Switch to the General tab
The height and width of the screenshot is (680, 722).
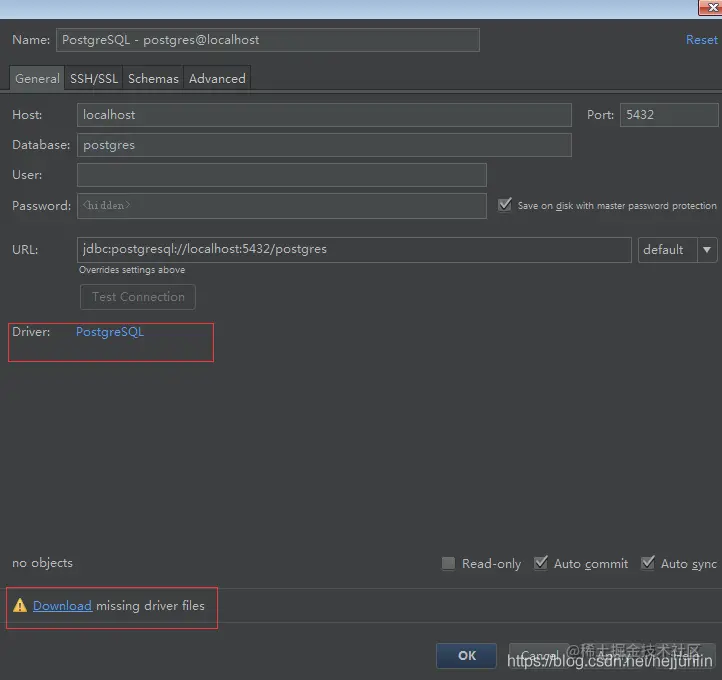(x=37, y=79)
